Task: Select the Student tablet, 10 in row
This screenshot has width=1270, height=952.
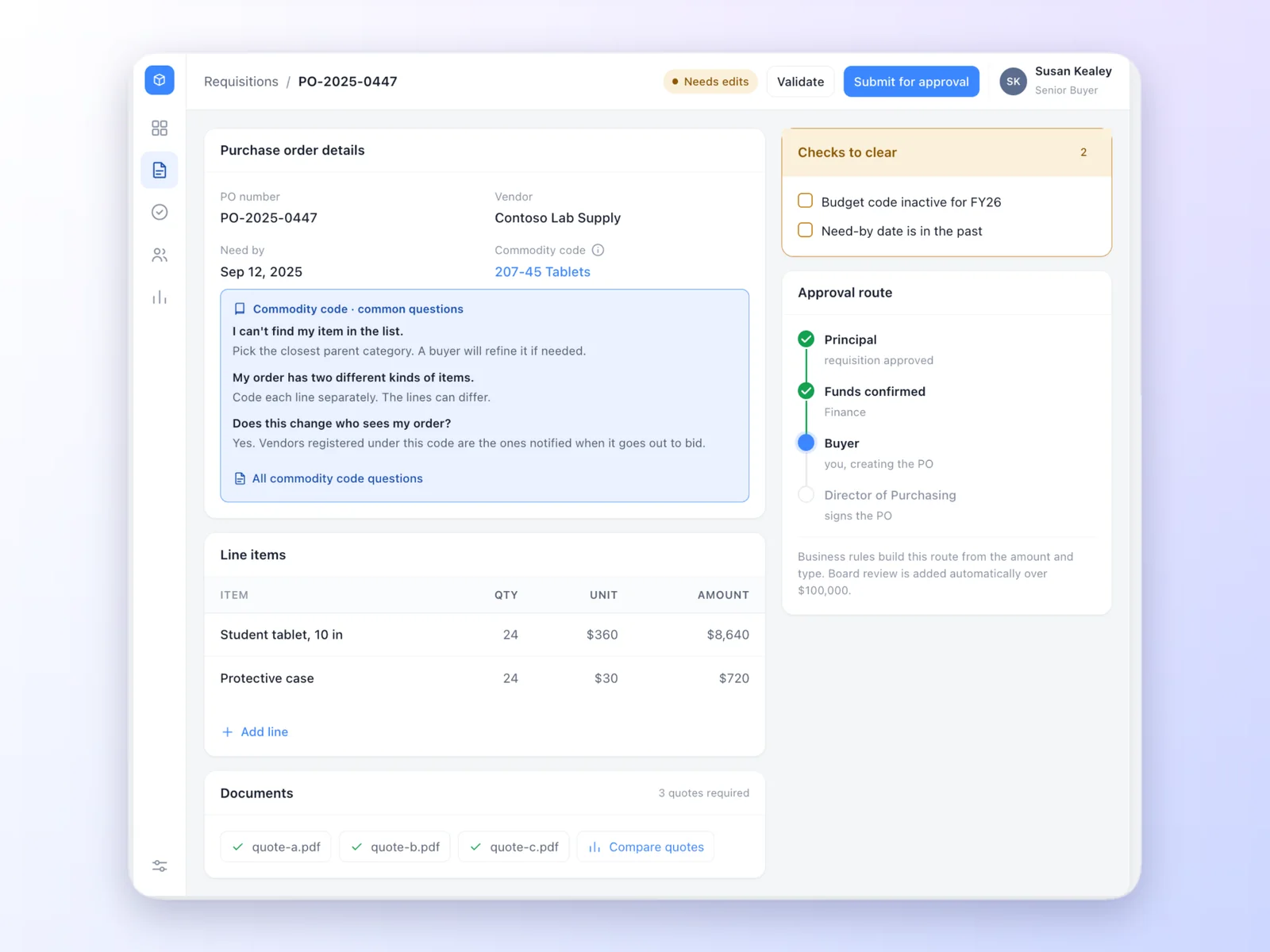Action: (484, 635)
